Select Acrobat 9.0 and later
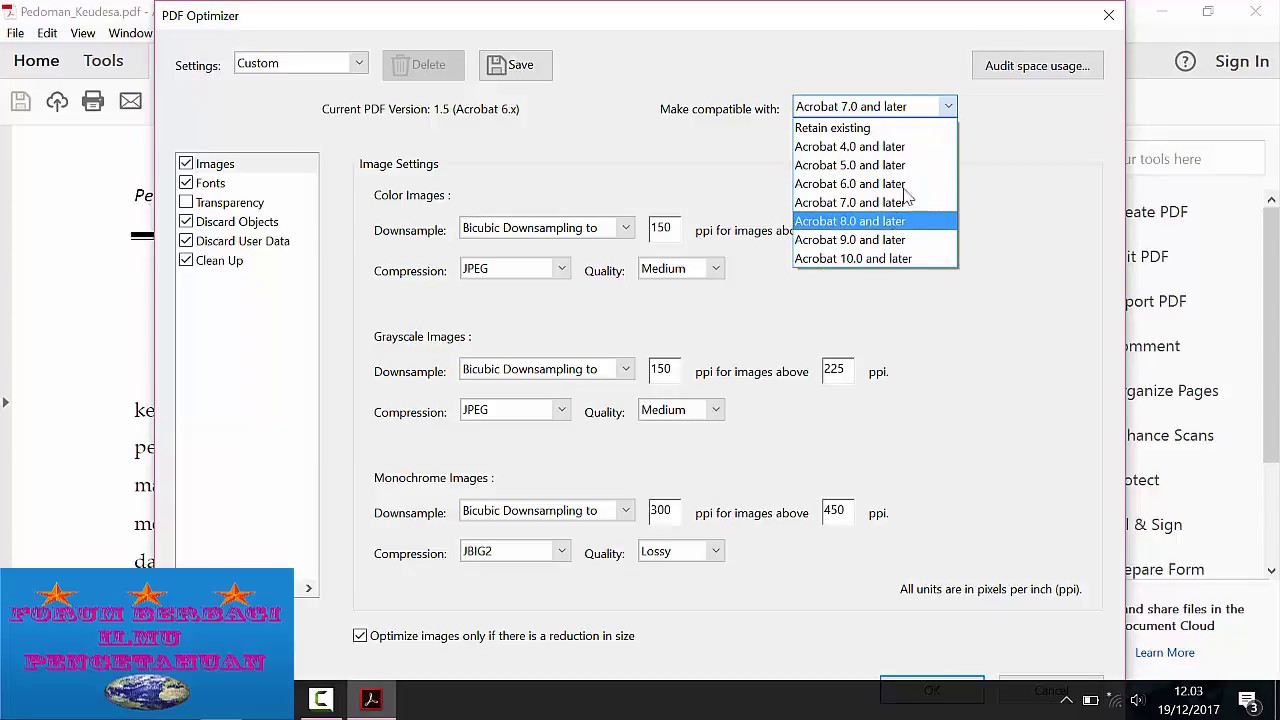Viewport: 1280px width, 720px height. click(875, 240)
